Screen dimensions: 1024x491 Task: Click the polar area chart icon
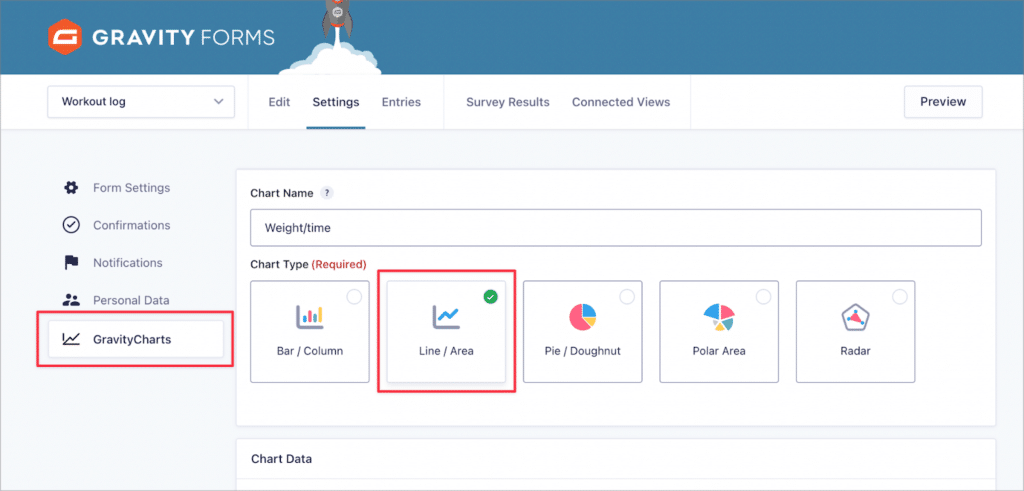pyautogui.click(x=719, y=317)
